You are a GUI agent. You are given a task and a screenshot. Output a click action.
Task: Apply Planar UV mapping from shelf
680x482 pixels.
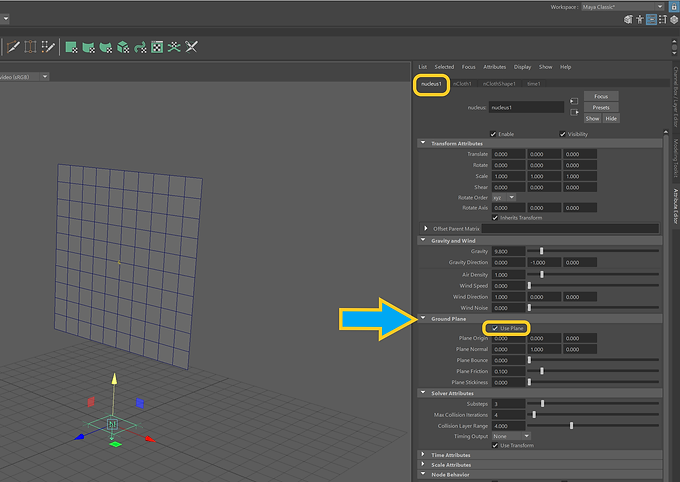click(71, 47)
